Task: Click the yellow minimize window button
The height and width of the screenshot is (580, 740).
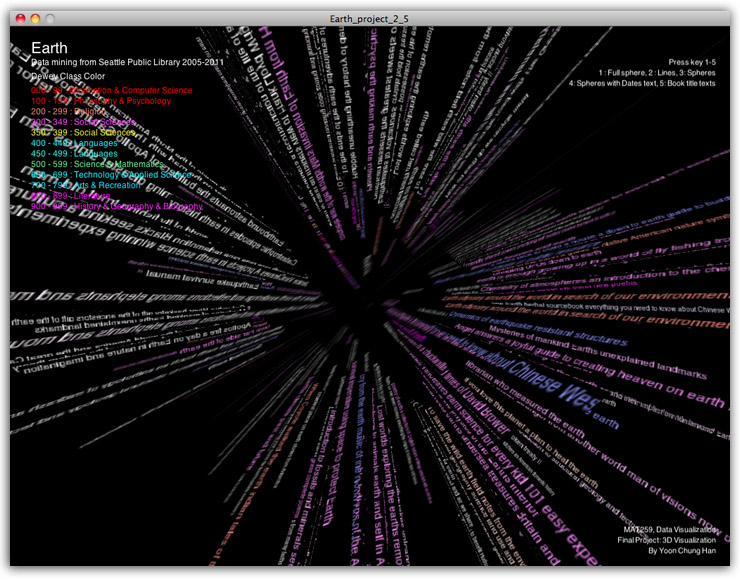Action: coord(35,18)
